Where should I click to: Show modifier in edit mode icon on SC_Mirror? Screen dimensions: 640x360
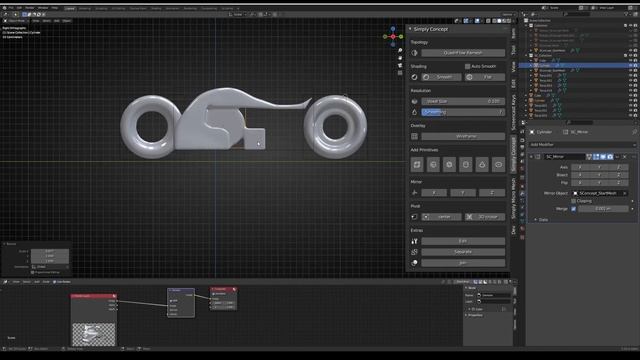(x=596, y=157)
